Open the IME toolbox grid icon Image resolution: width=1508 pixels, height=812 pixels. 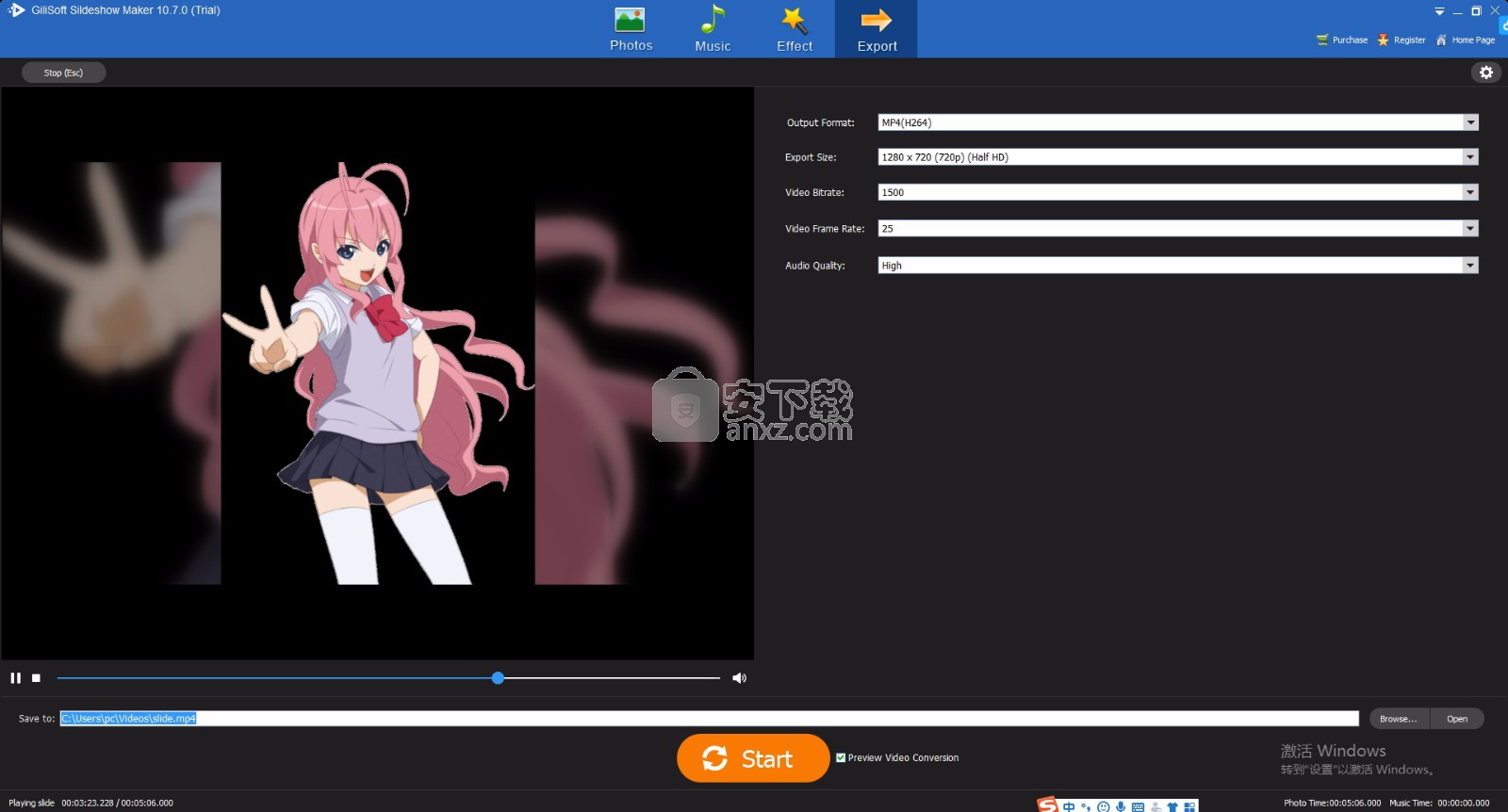tap(1190, 806)
